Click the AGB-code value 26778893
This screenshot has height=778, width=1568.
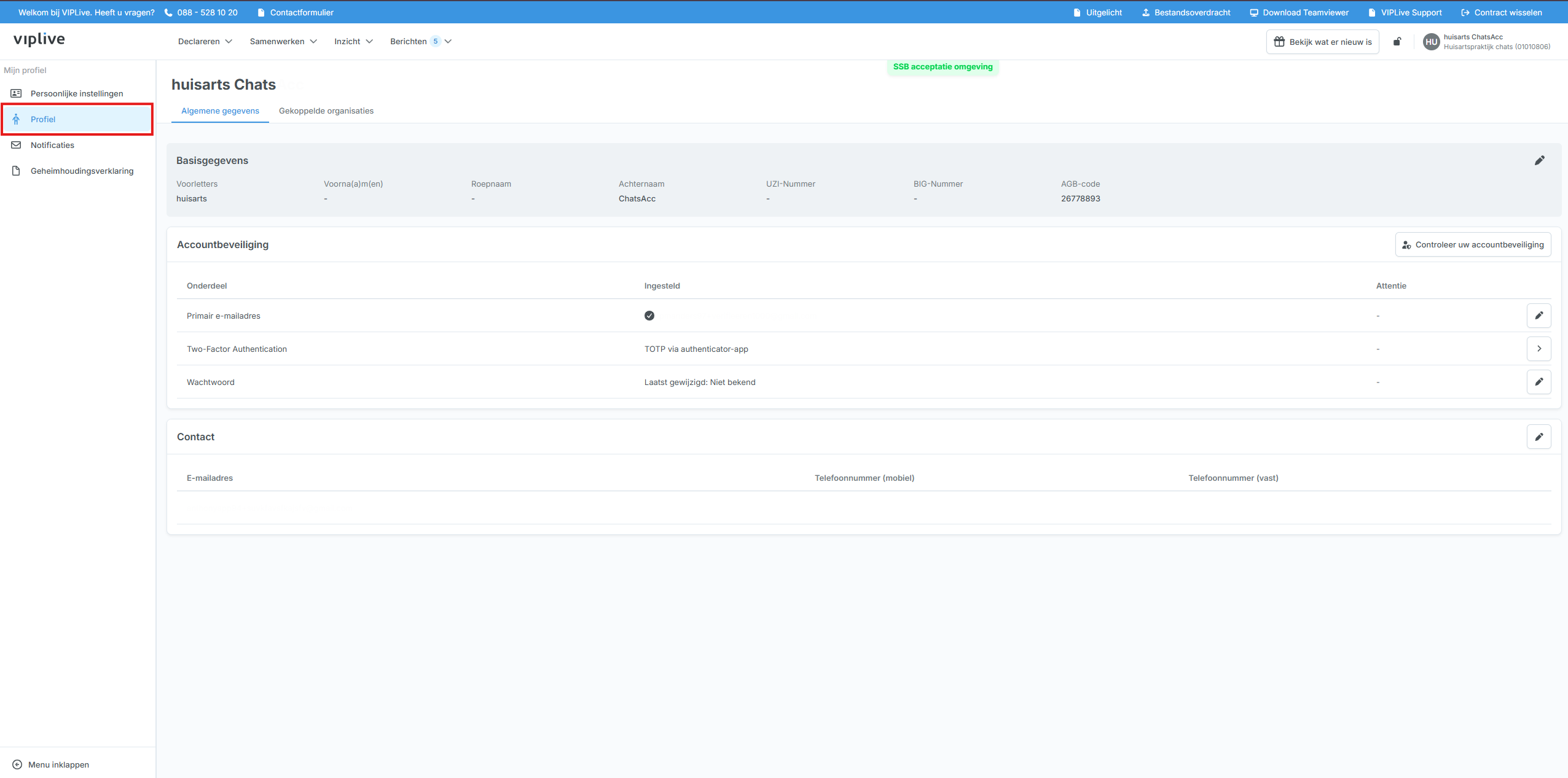(x=1081, y=198)
